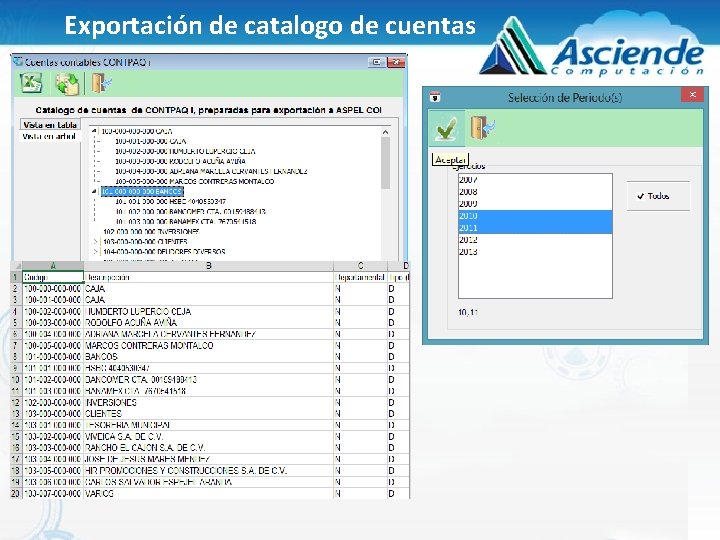Click cell CLIENTES in spreadsheet row 13
Viewport: 720px width, 540px height.
[x=208, y=414]
